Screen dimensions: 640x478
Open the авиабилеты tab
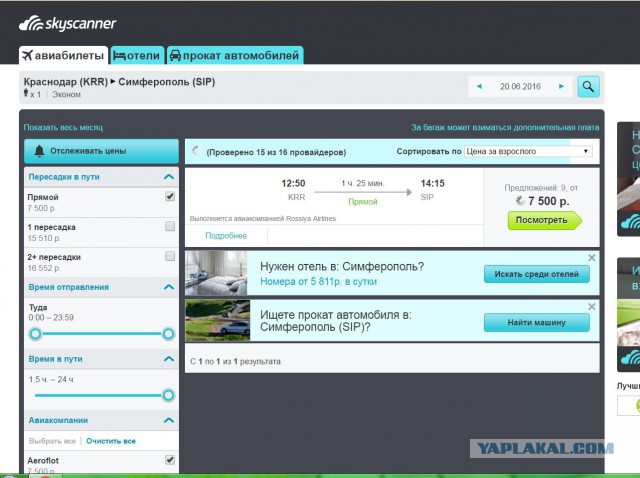click(x=64, y=56)
